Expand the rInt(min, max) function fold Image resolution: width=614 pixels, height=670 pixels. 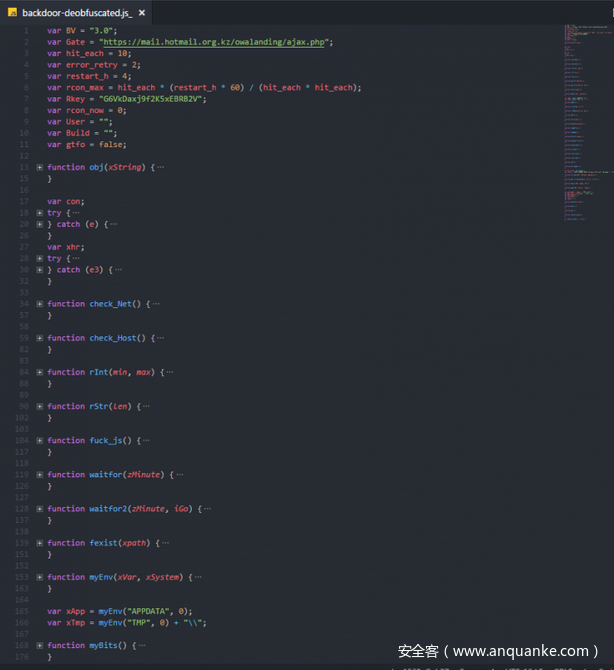click(x=39, y=372)
